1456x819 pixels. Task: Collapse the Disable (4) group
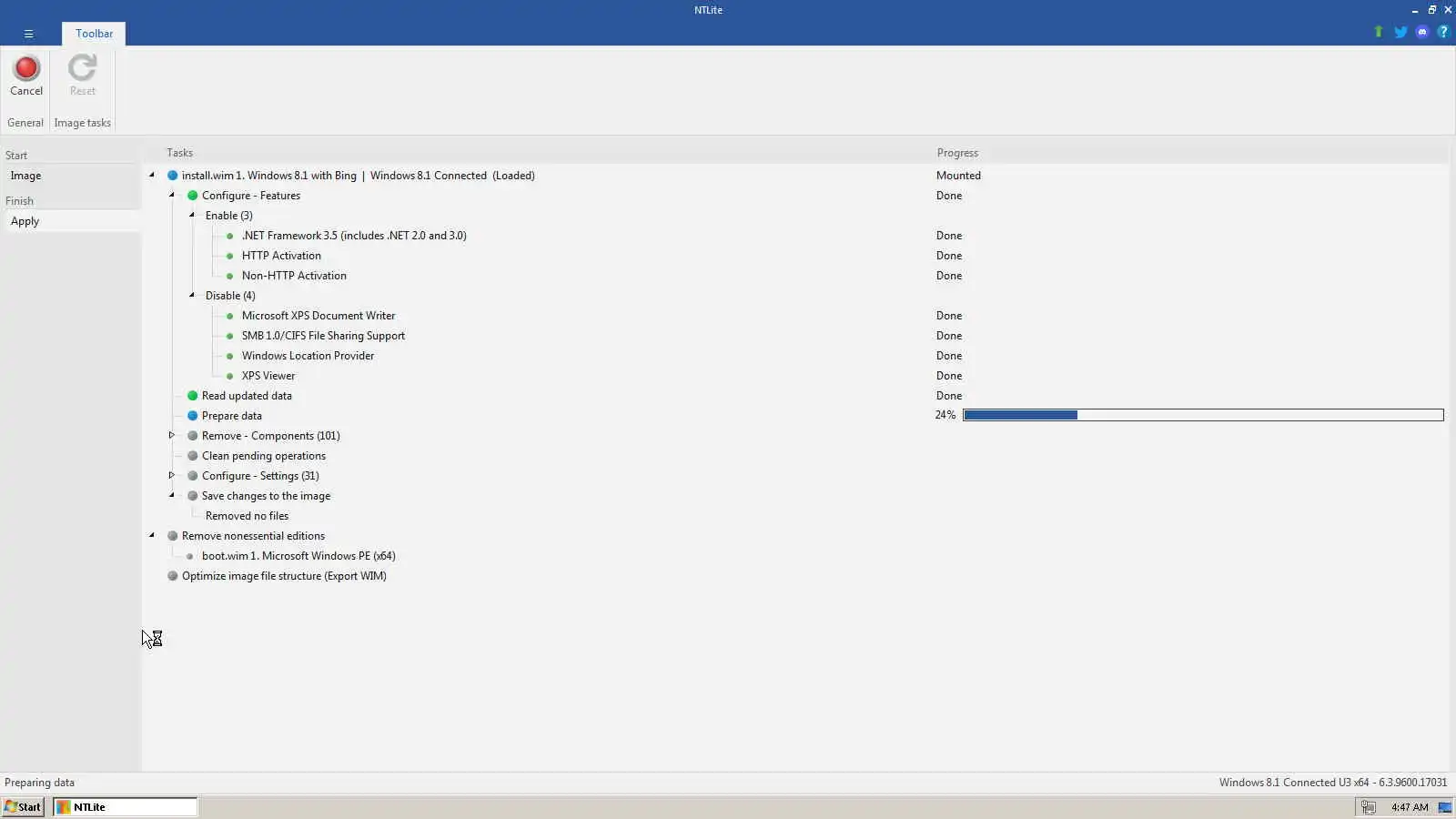tap(192, 295)
